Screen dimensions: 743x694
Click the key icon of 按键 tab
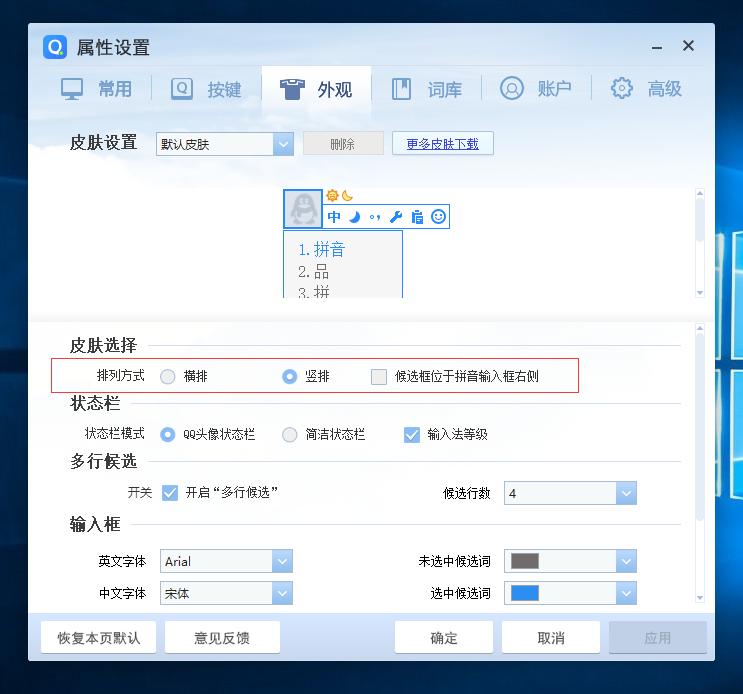[x=181, y=89]
